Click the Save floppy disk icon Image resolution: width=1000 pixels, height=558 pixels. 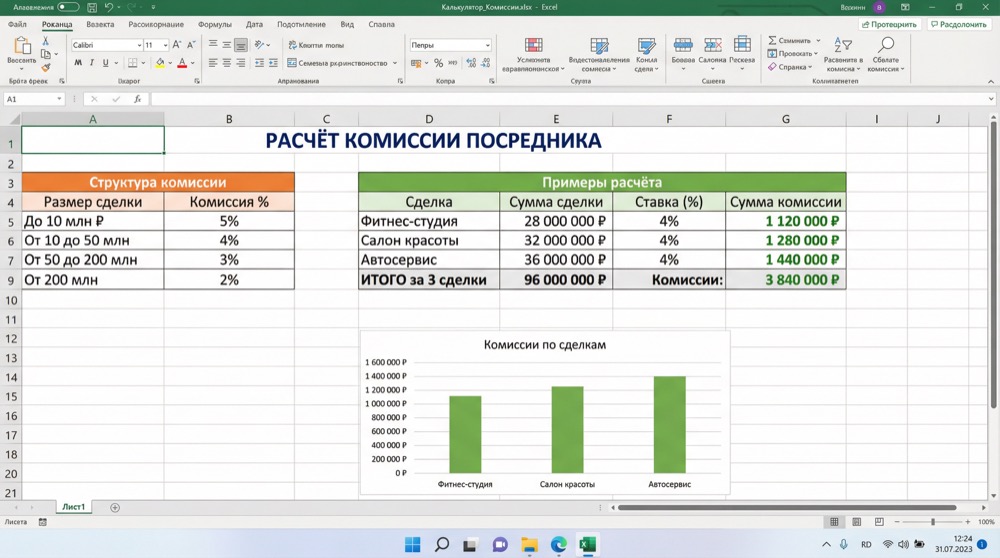pos(91,7)
